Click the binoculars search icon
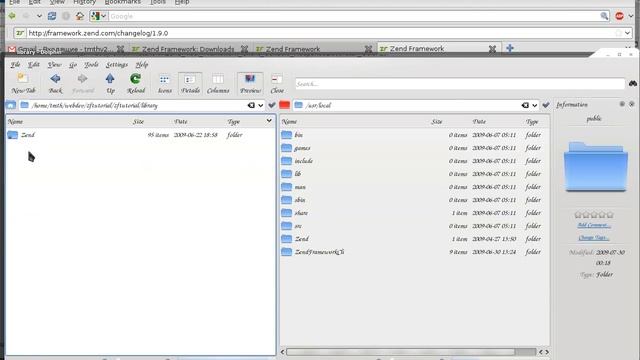The image size is (640, 360). point(633,83)
